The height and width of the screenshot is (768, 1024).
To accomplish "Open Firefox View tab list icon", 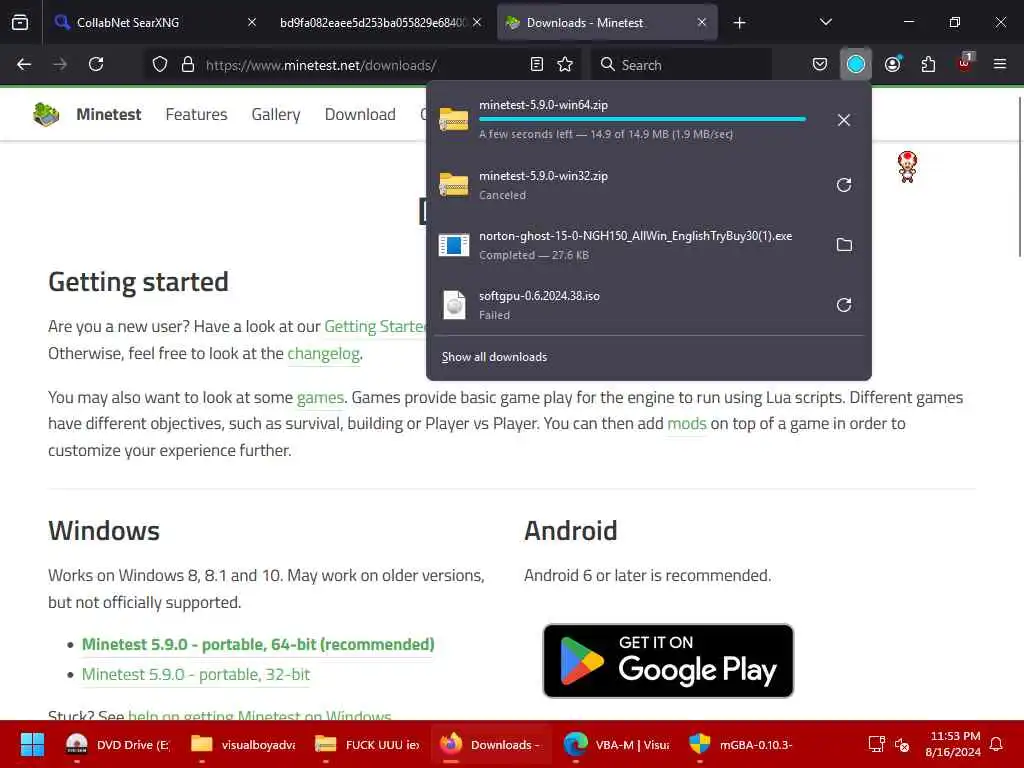I will (20, 23).
